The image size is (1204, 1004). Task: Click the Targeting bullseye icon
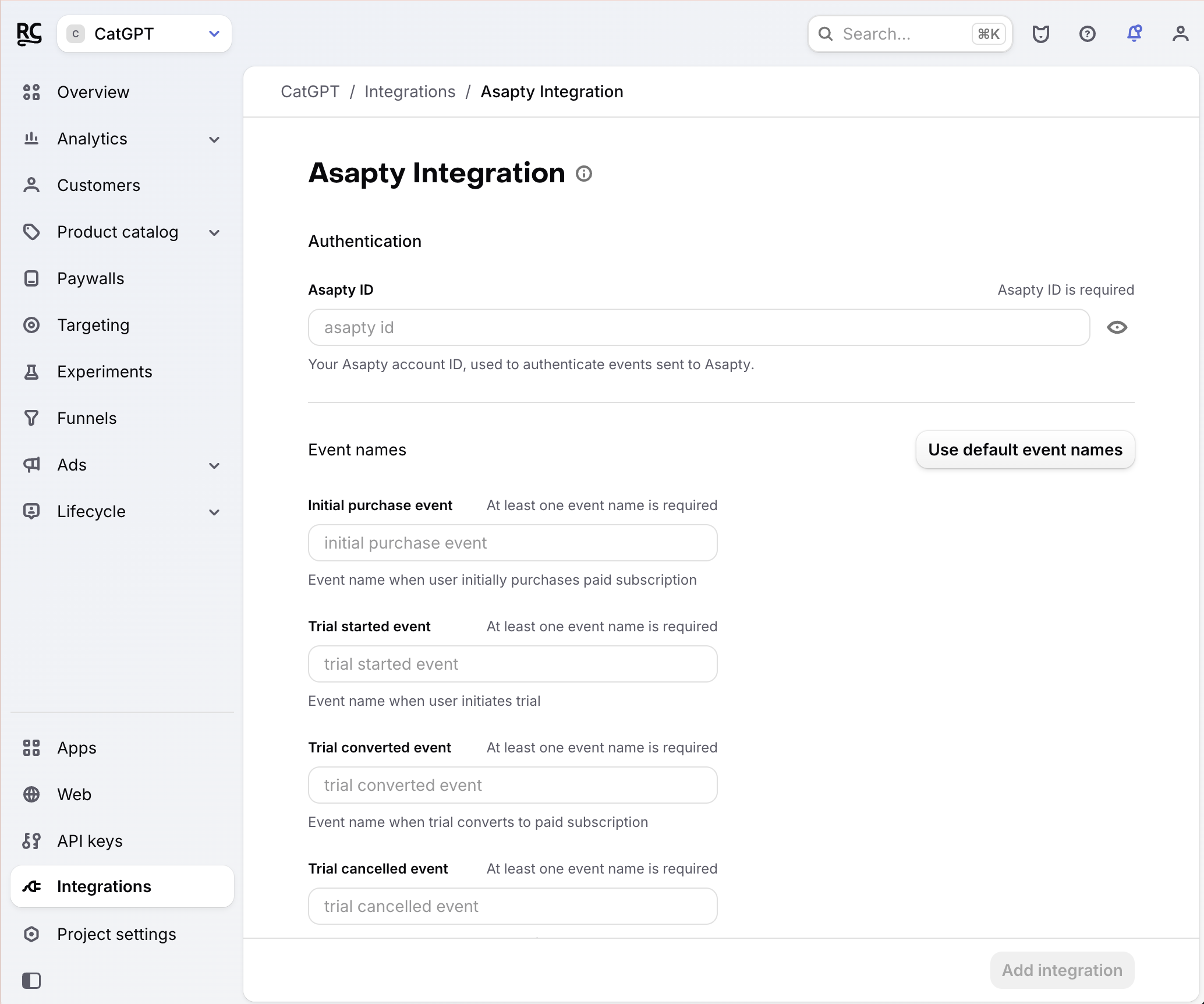[31, 325]
